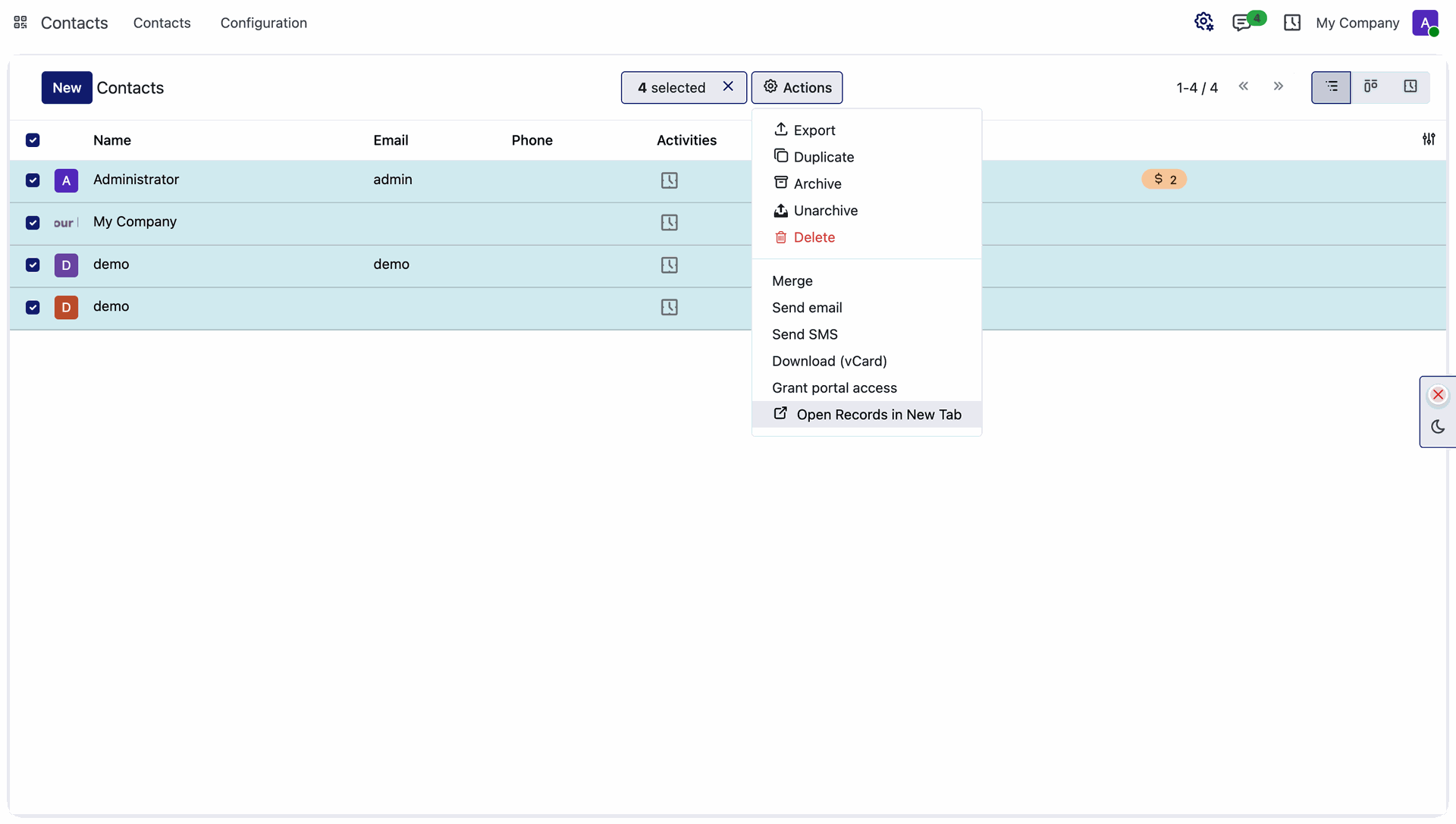The height and width of the screenshot is (824, 1456).
Task: Open the user avatar menu
Action: (x=1425, y=23)
